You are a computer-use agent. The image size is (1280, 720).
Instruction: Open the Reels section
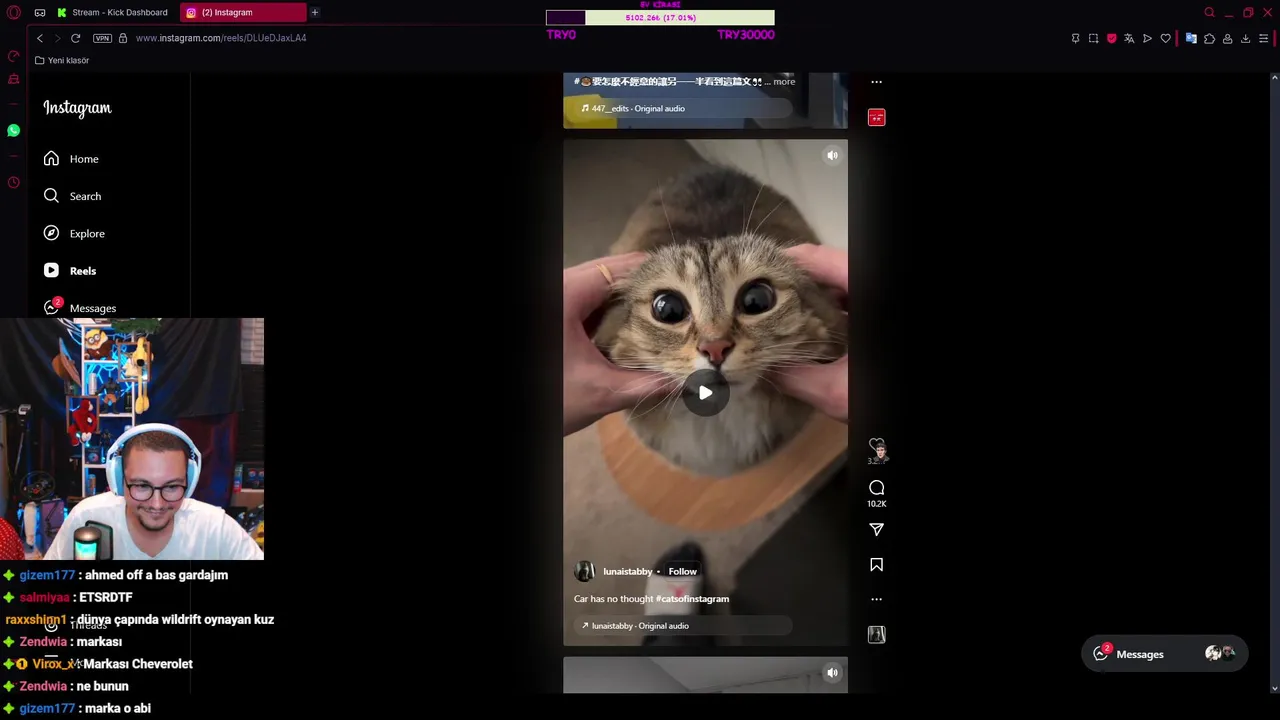(x=70, y=271)
